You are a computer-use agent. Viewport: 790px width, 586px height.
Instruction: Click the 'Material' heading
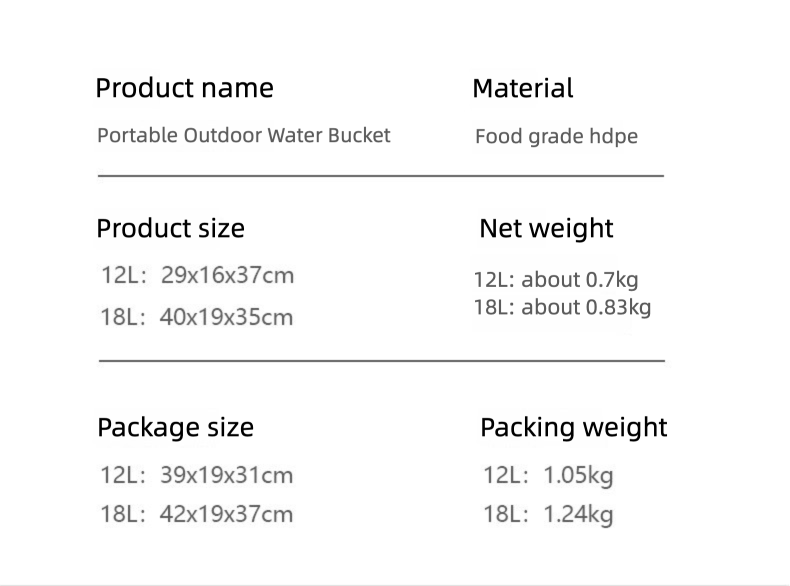click(x=522, y=88)
